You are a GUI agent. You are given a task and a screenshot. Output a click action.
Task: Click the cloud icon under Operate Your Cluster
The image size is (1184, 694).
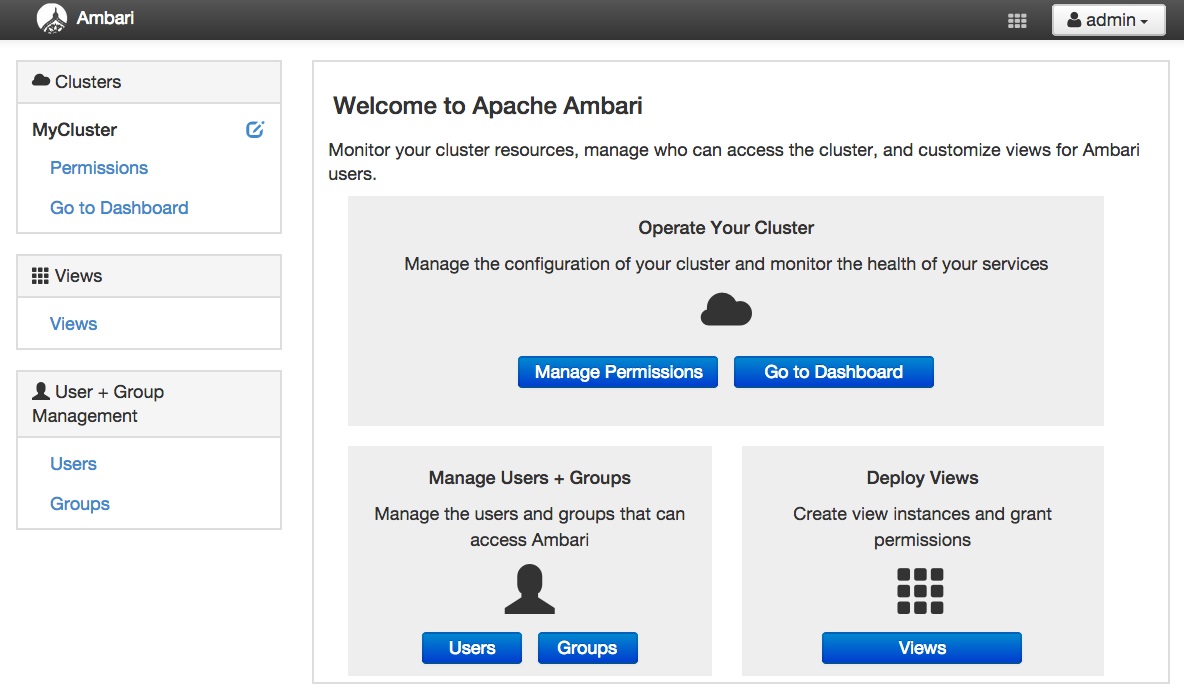click(726, 310)
